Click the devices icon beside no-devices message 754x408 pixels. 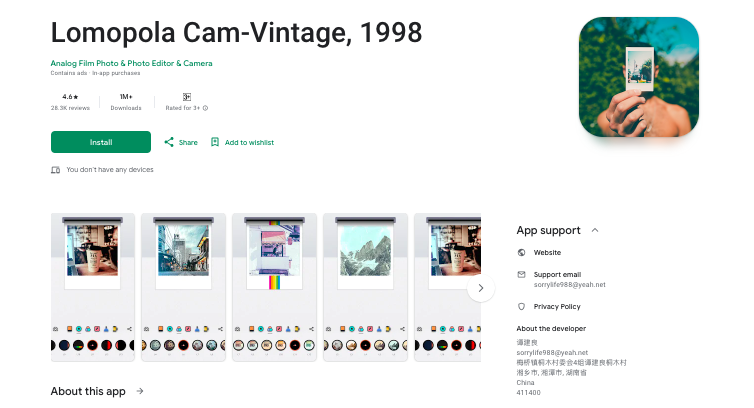pyautogui.click(x=56, y=170)
